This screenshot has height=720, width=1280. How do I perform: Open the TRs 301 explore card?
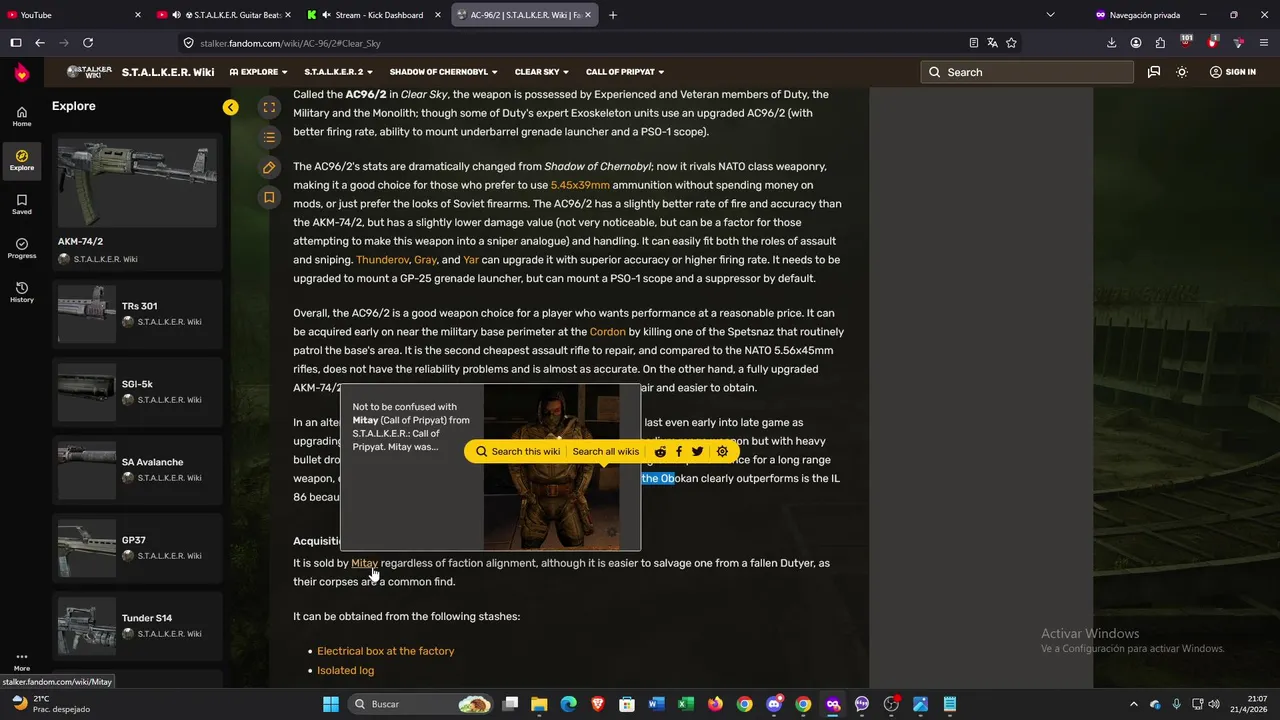tap(137, 314)
